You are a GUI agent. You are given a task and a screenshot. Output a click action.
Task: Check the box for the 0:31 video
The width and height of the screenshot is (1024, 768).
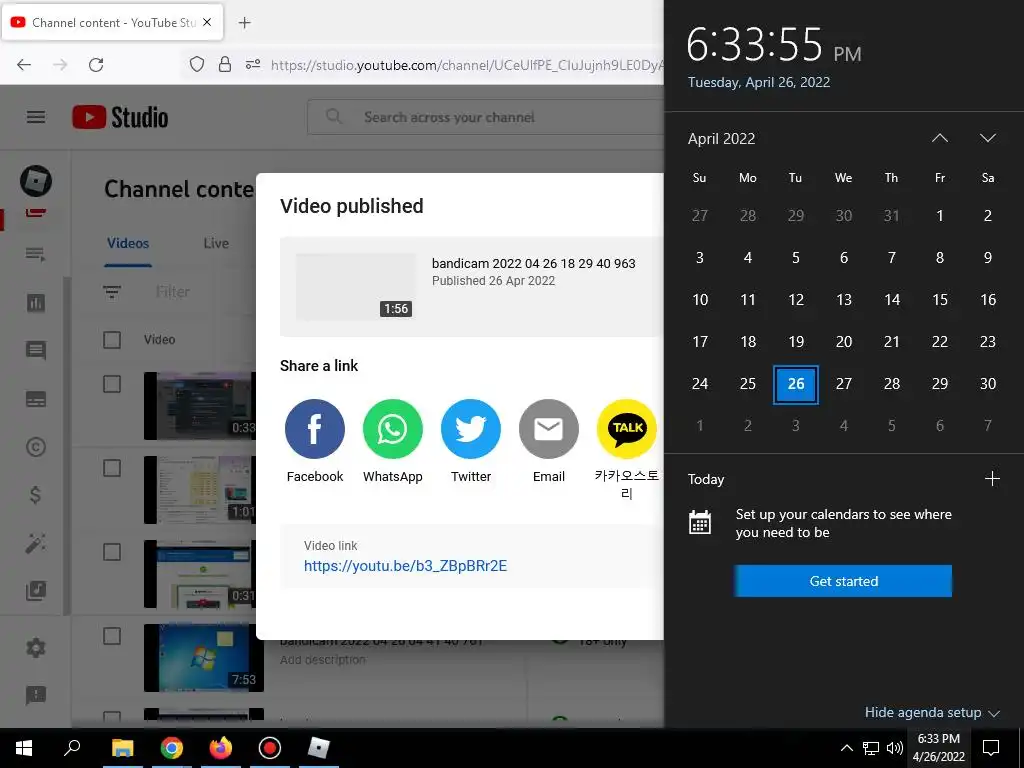pos(112,552)
